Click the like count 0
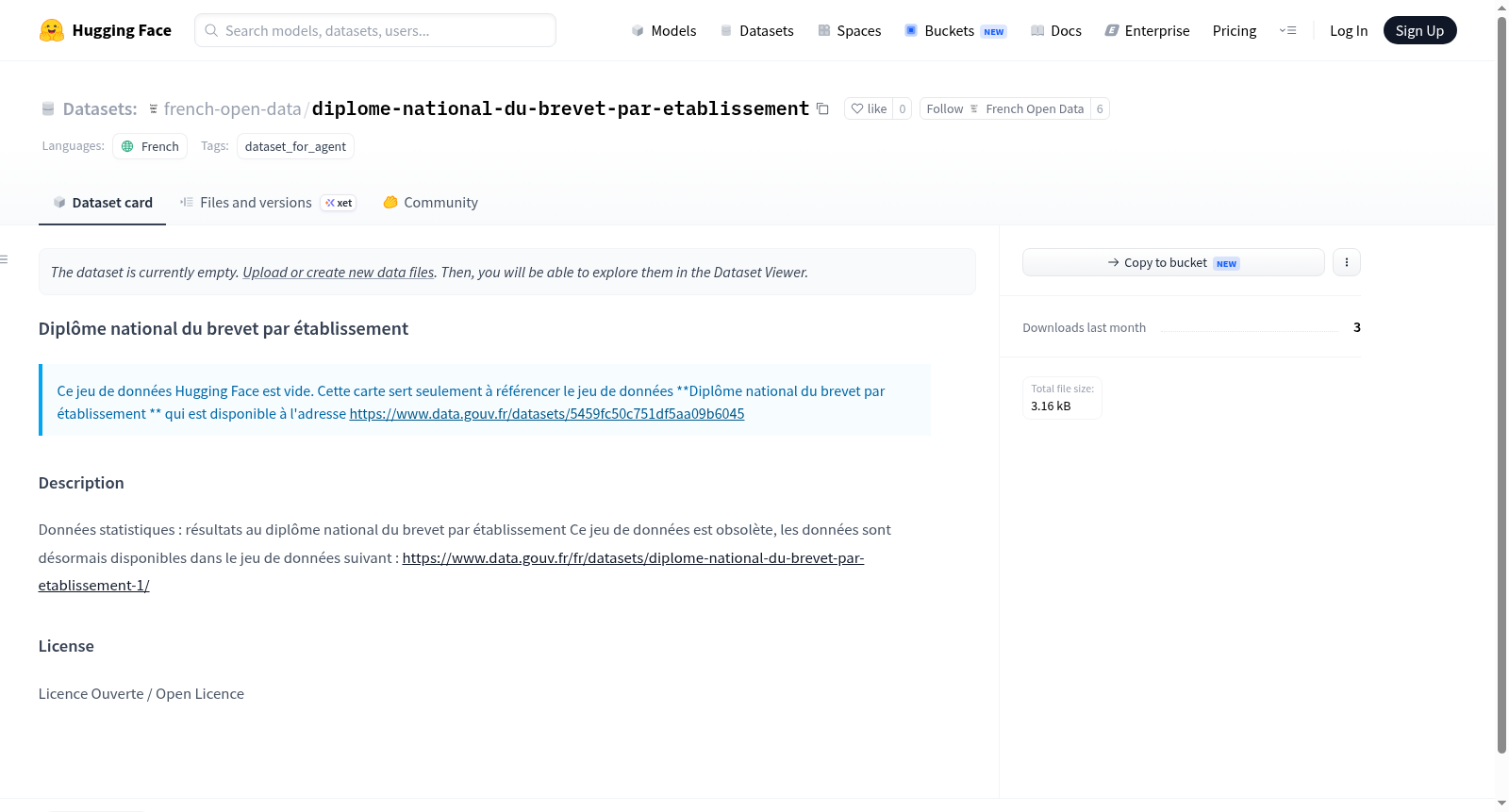The image size is (1509, 812). pos(903,108)
